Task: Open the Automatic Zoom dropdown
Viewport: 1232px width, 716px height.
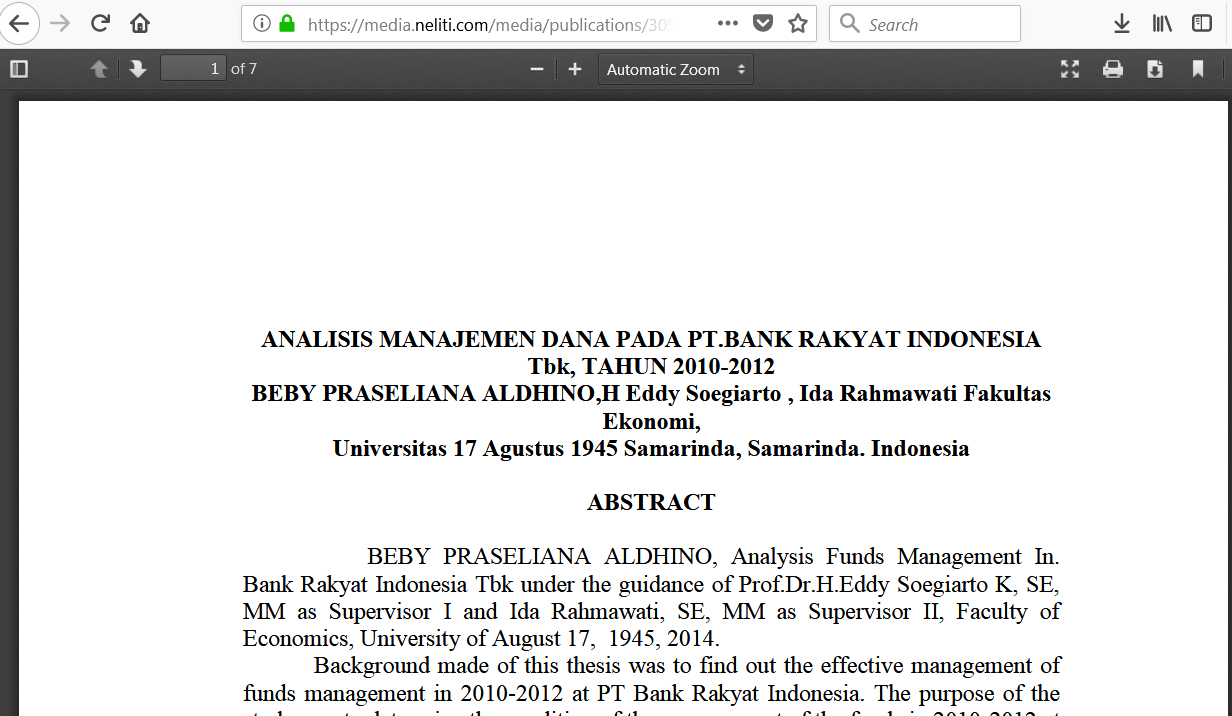Action: coord(676,69)
